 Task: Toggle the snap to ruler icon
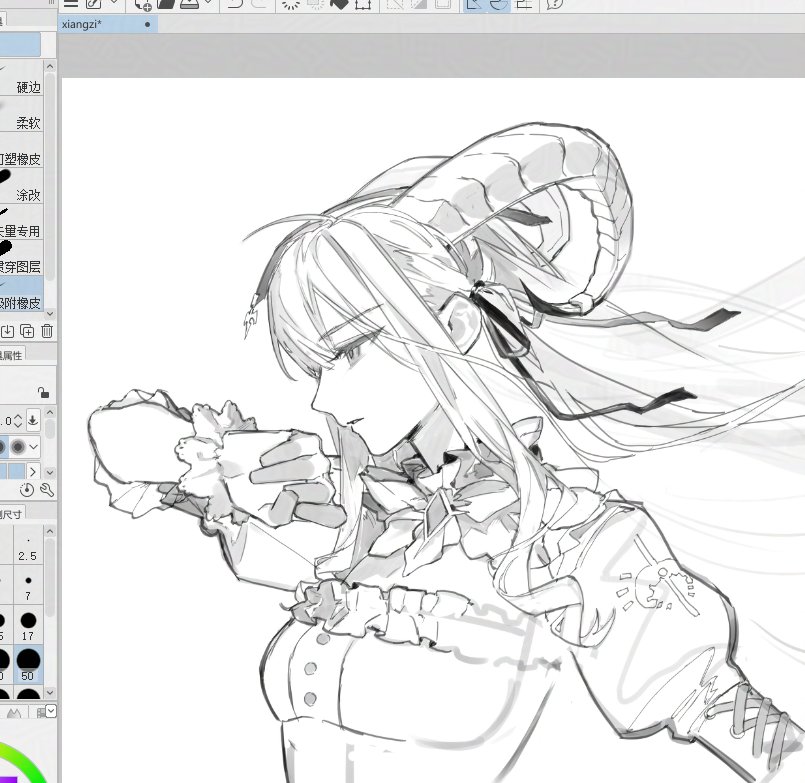(x=474, y=4)
